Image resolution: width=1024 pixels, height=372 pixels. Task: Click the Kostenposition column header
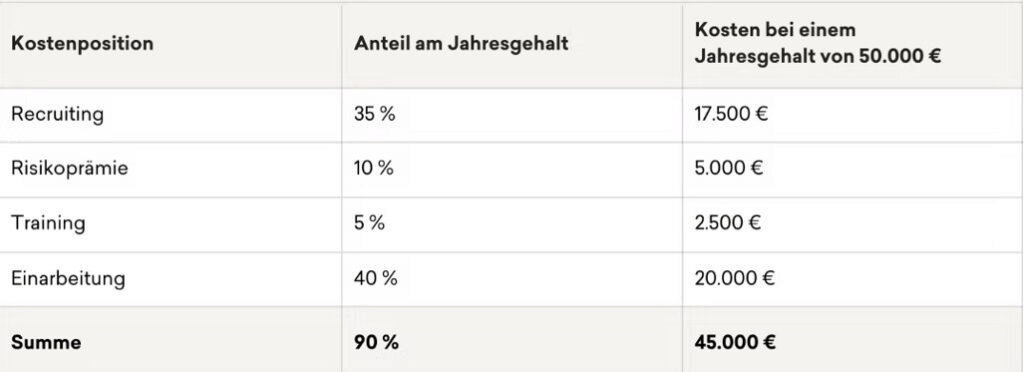pos(82,43)
